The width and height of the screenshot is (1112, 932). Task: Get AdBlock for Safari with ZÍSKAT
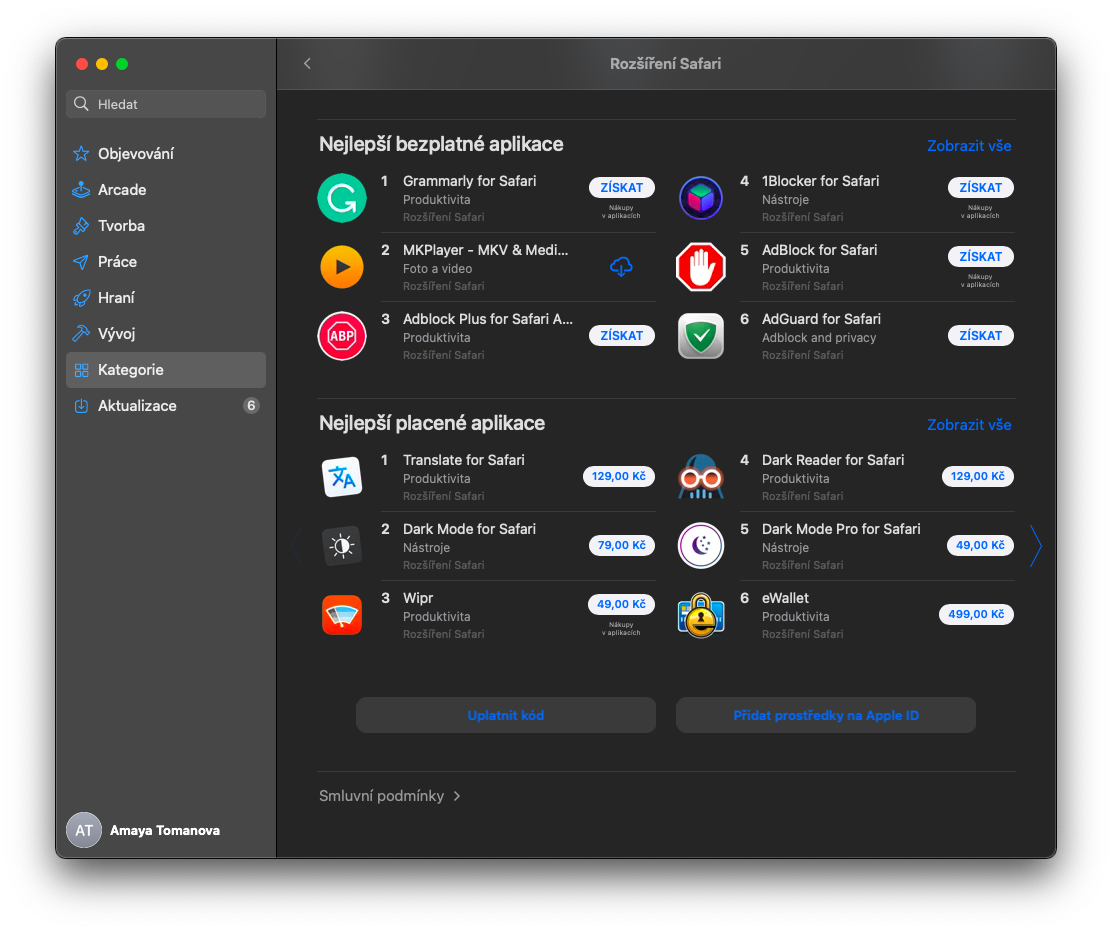coord(980,256)
